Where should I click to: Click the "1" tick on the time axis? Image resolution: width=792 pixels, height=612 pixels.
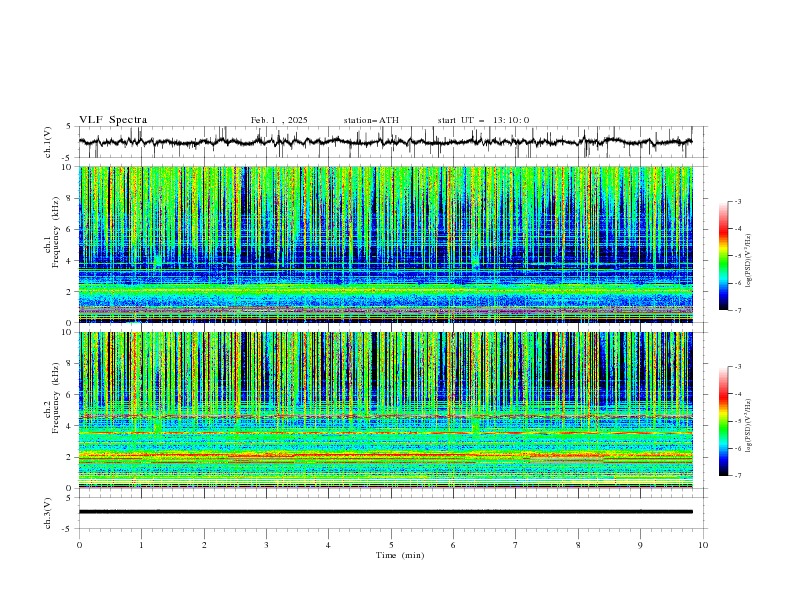141,545
